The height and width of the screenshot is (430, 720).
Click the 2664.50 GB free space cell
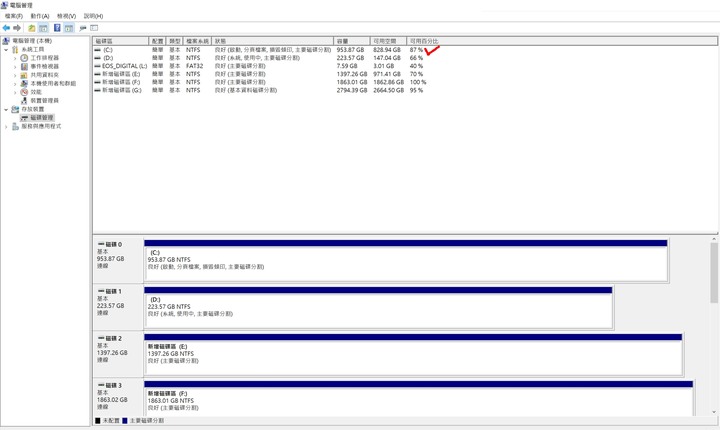click(388, 91)
